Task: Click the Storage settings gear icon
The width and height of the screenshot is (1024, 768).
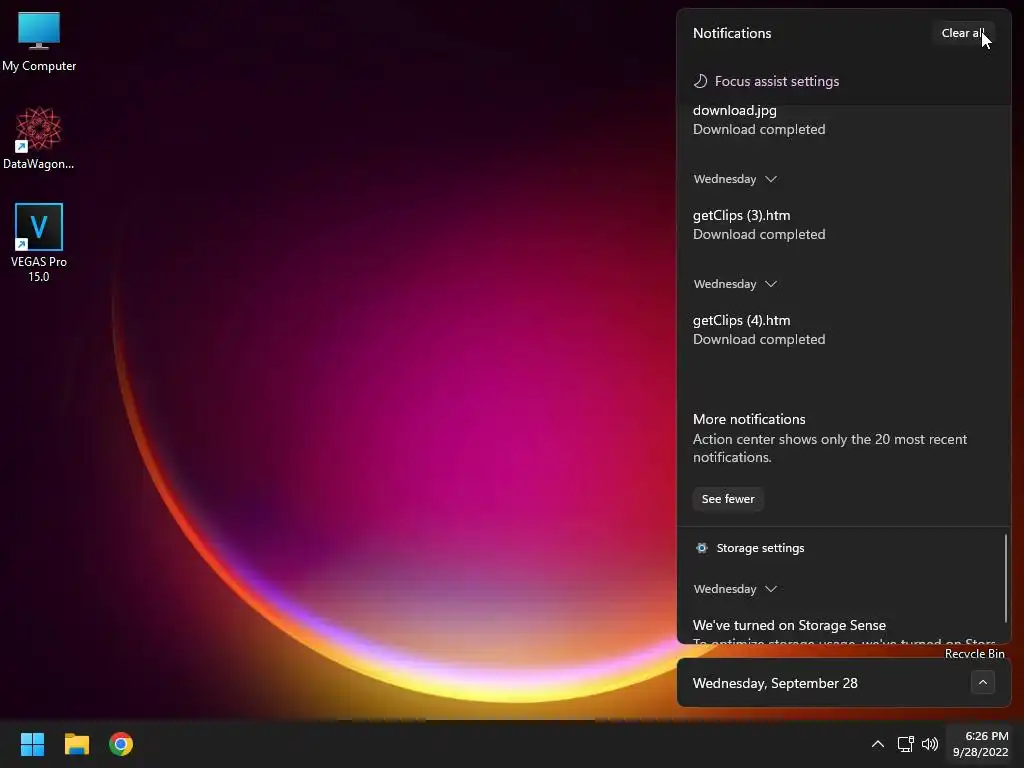Action: point(701,548)
